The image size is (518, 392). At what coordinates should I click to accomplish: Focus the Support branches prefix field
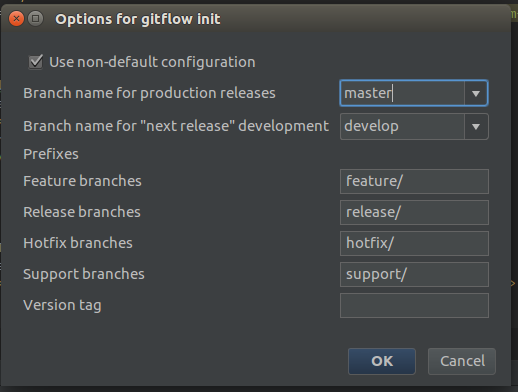coord(414,274)
